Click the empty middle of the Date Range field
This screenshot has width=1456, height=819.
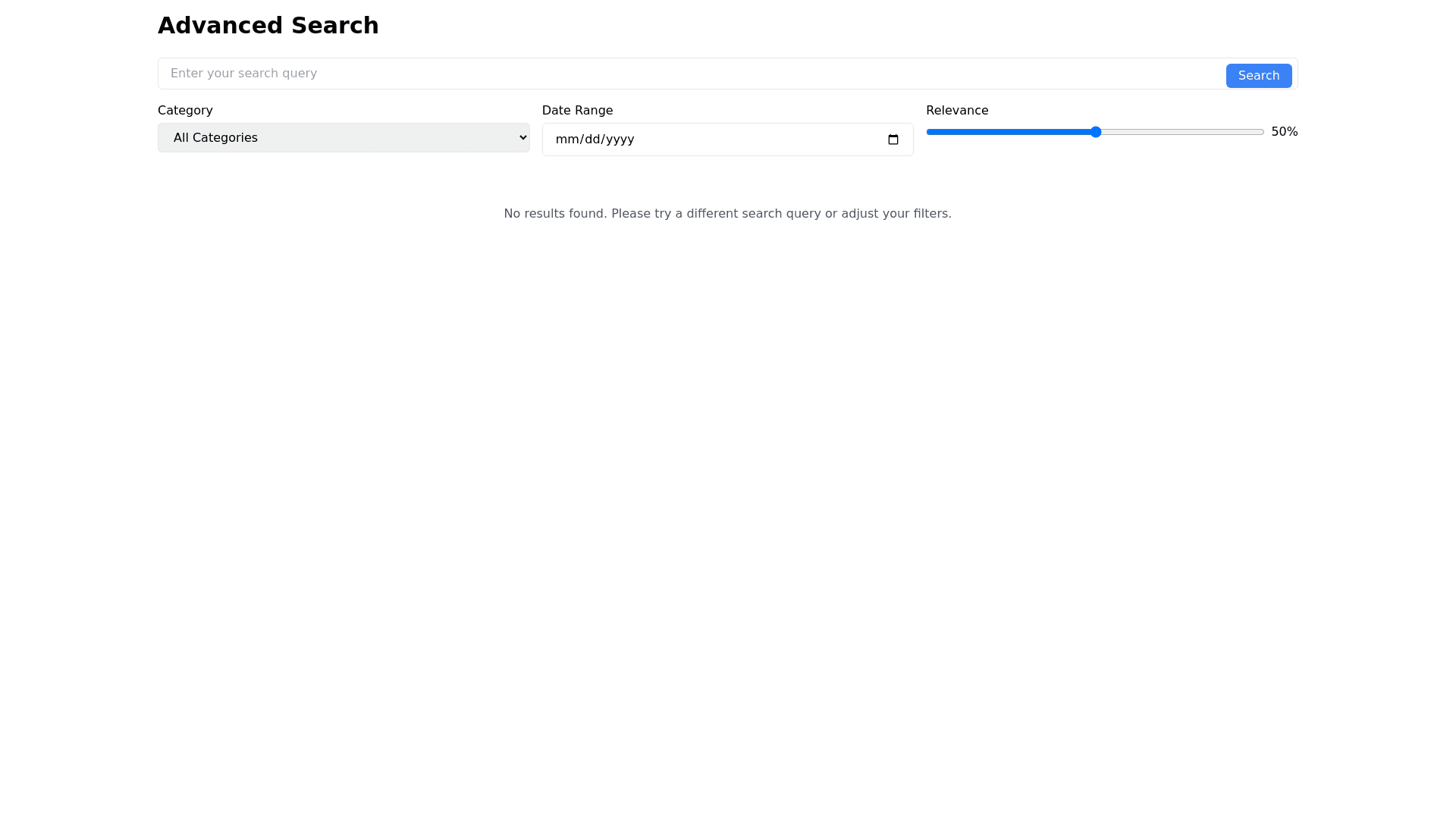point(758,140)
